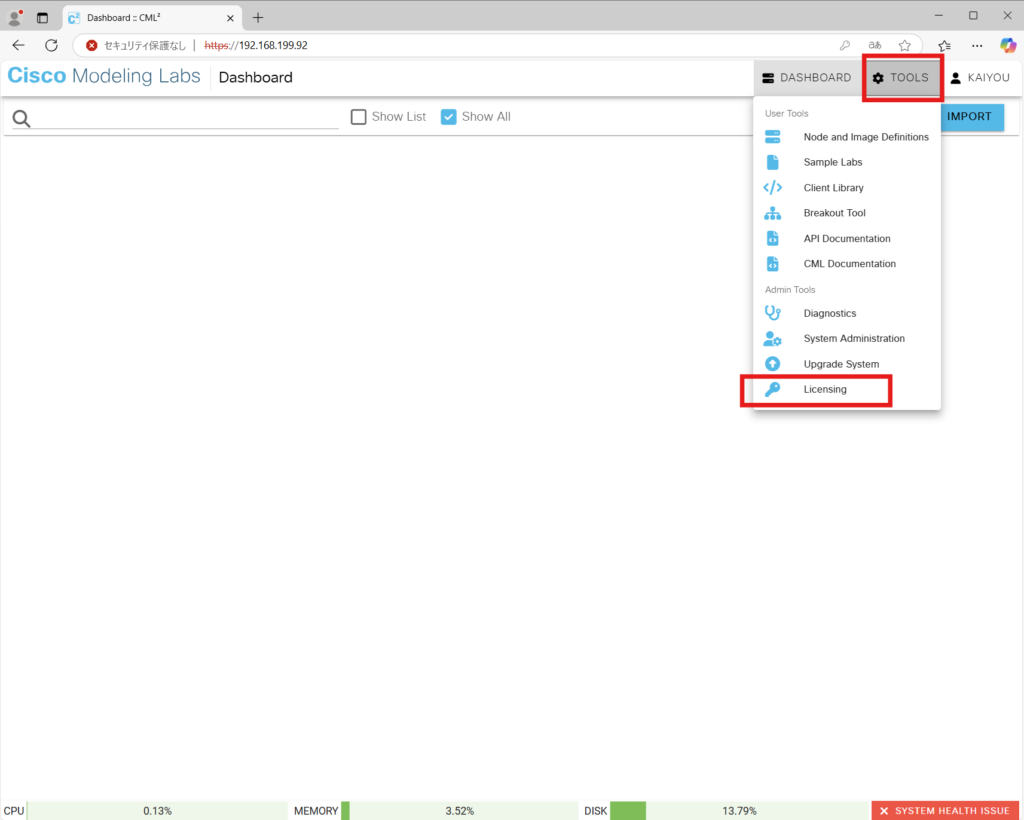Open the favorites list icon
The height and width of the screenshot is (820, 1024).
click(944, 46)
